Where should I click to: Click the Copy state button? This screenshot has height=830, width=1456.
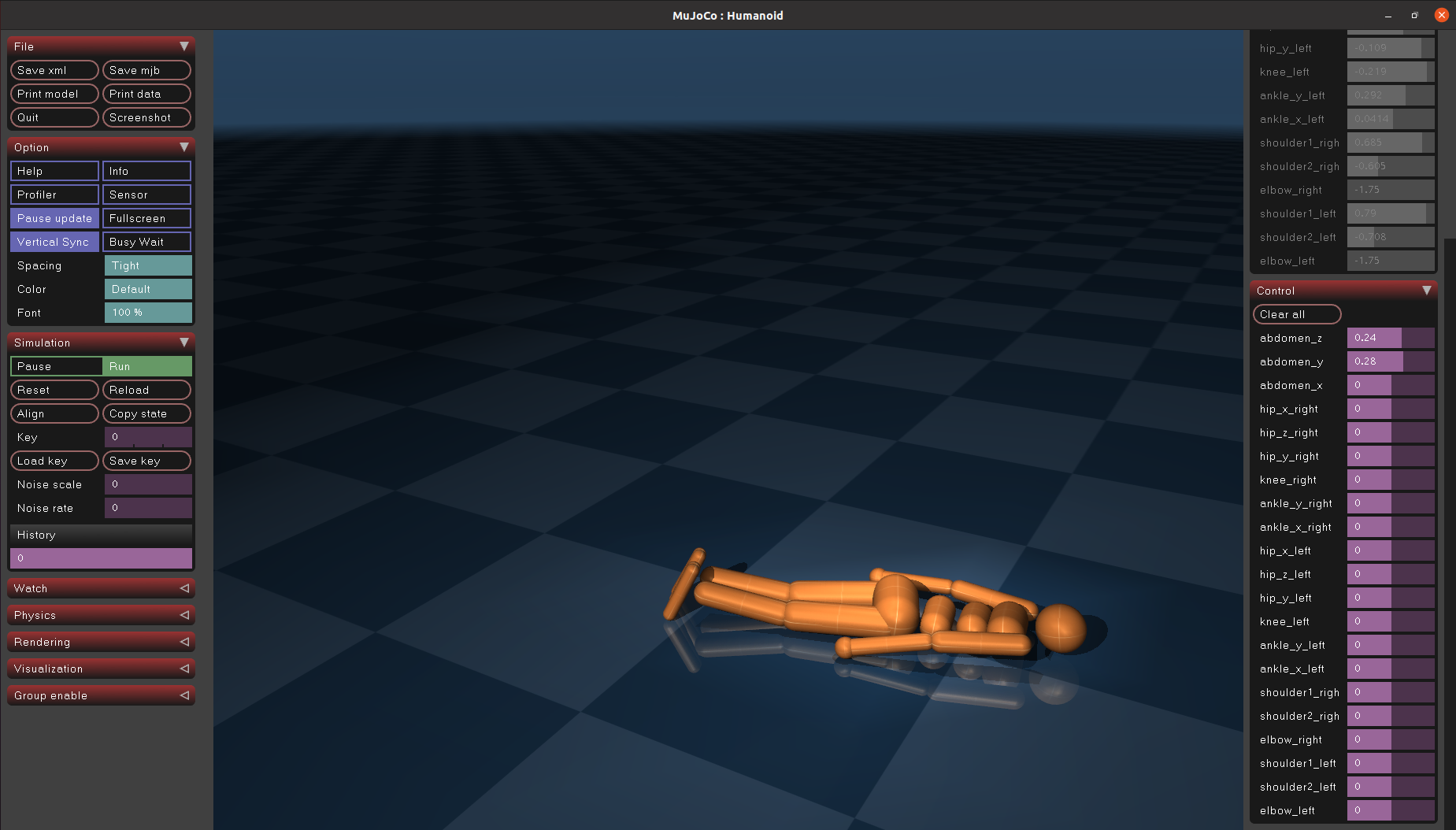(x=147, y=413)
